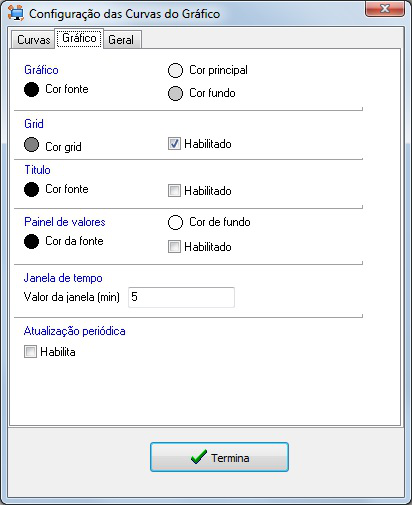Toggle Atualização periódica Habilita checkbox
This screenshot has width=412, height=505.
(30, 352)
